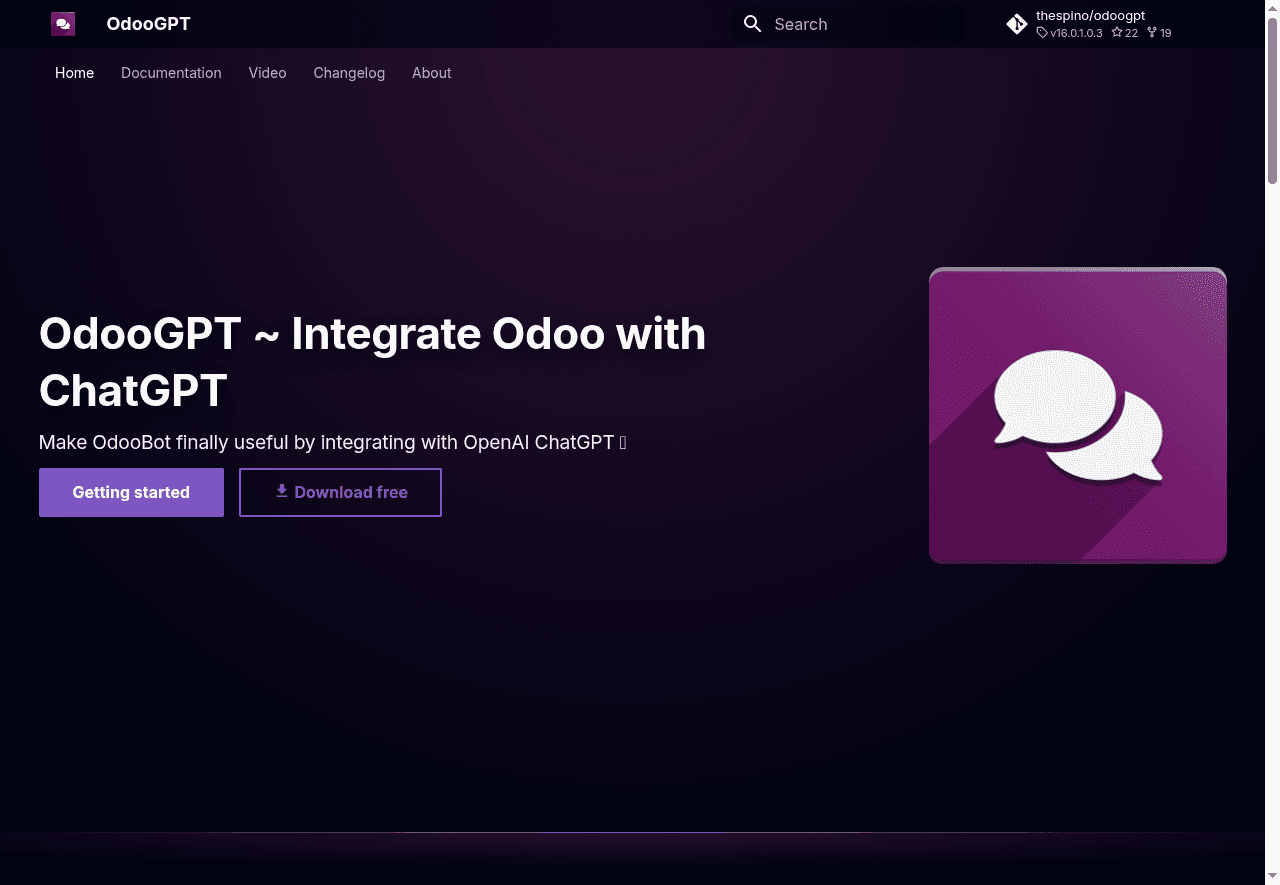Screen dimensions: 1280x885
Task: Open the Changelog page
Action: click(349, 72)
